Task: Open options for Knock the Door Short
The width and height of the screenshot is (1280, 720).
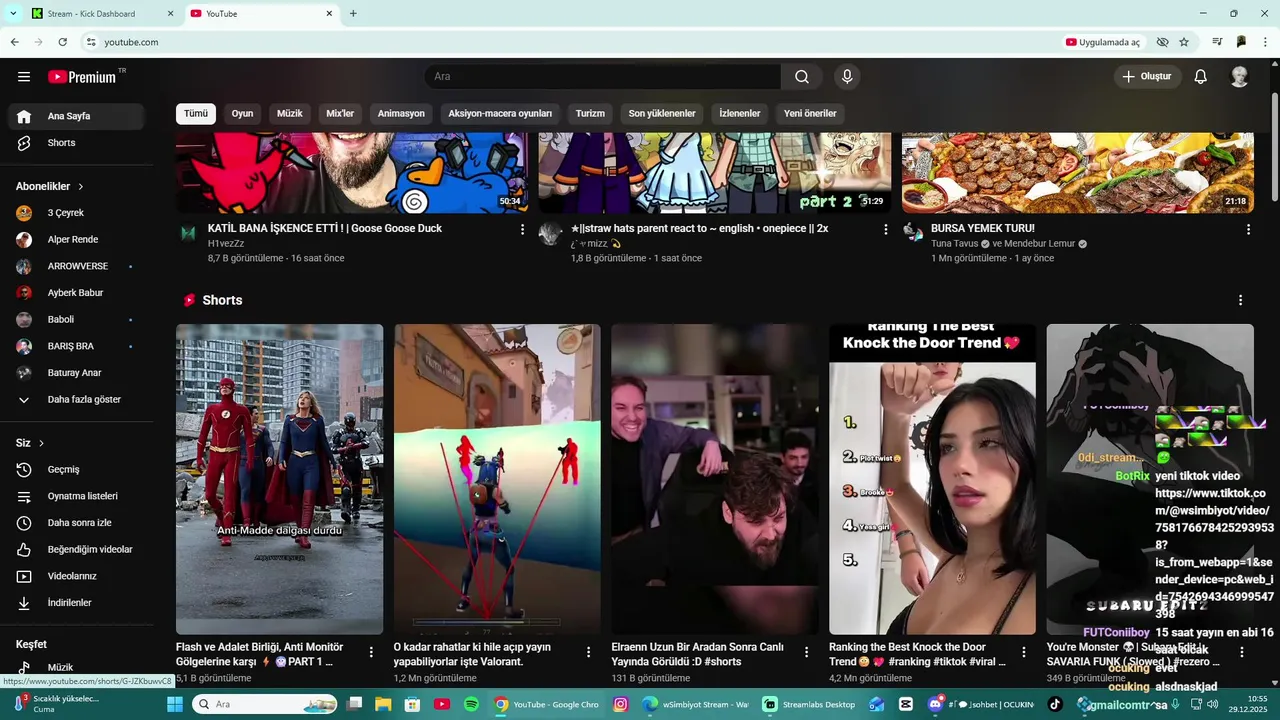Action: 1024,652
